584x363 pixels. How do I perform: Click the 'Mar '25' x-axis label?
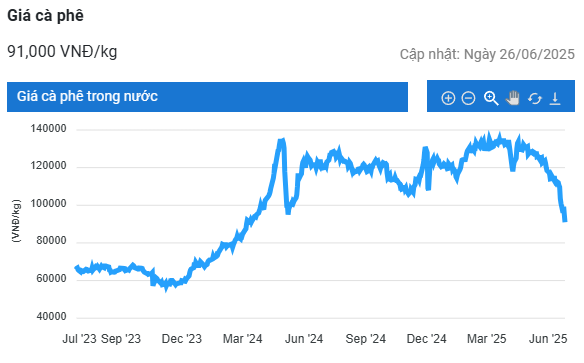point(486,339)
